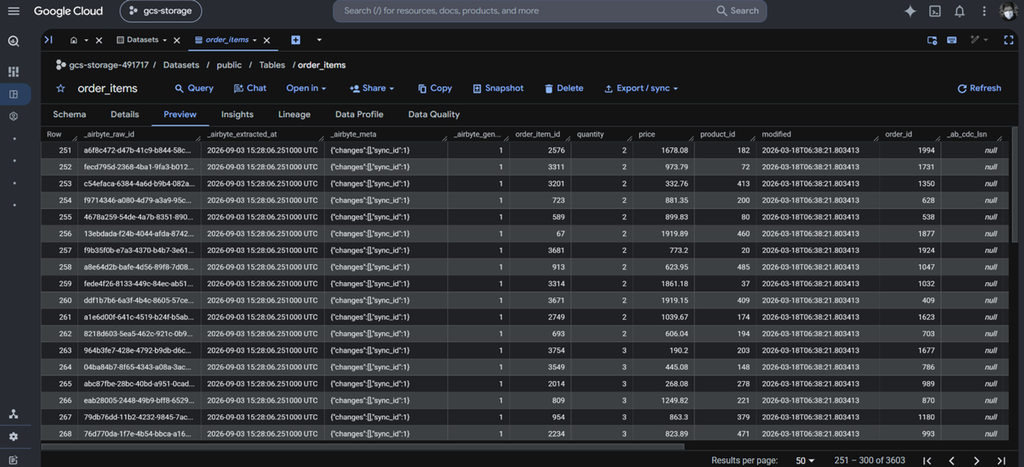Open the Insights tab
The width and height of the screenshot is (1024, 467).
[x=237, y=114]
